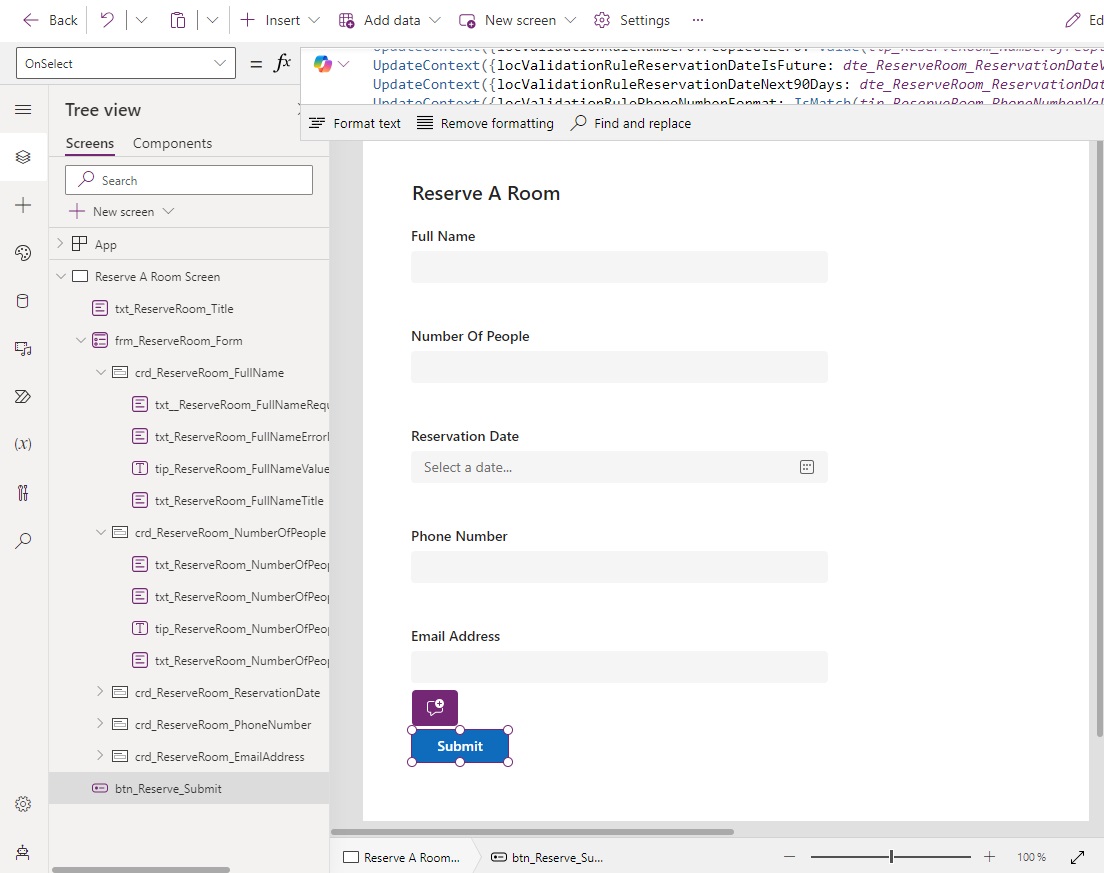Open the Add data dropdown
Viewport: 1104px width, 873px height.
point(393,19)
